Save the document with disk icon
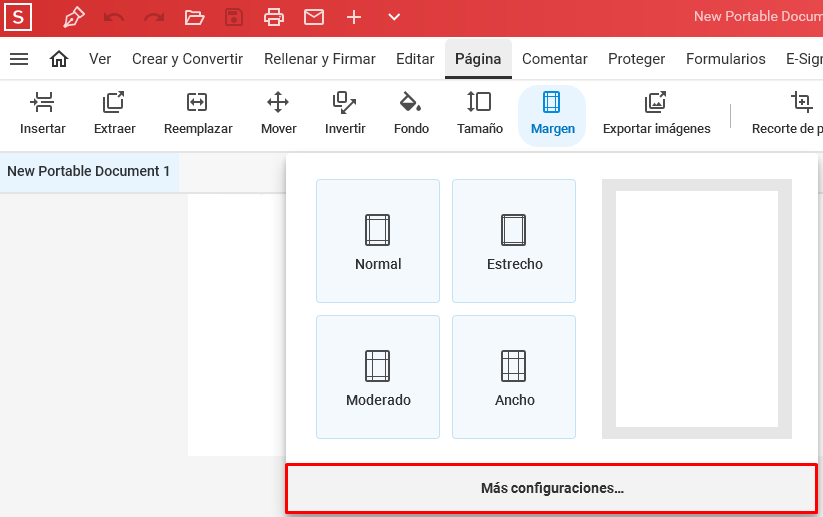 pyautogui.click(x=234, y=17)
